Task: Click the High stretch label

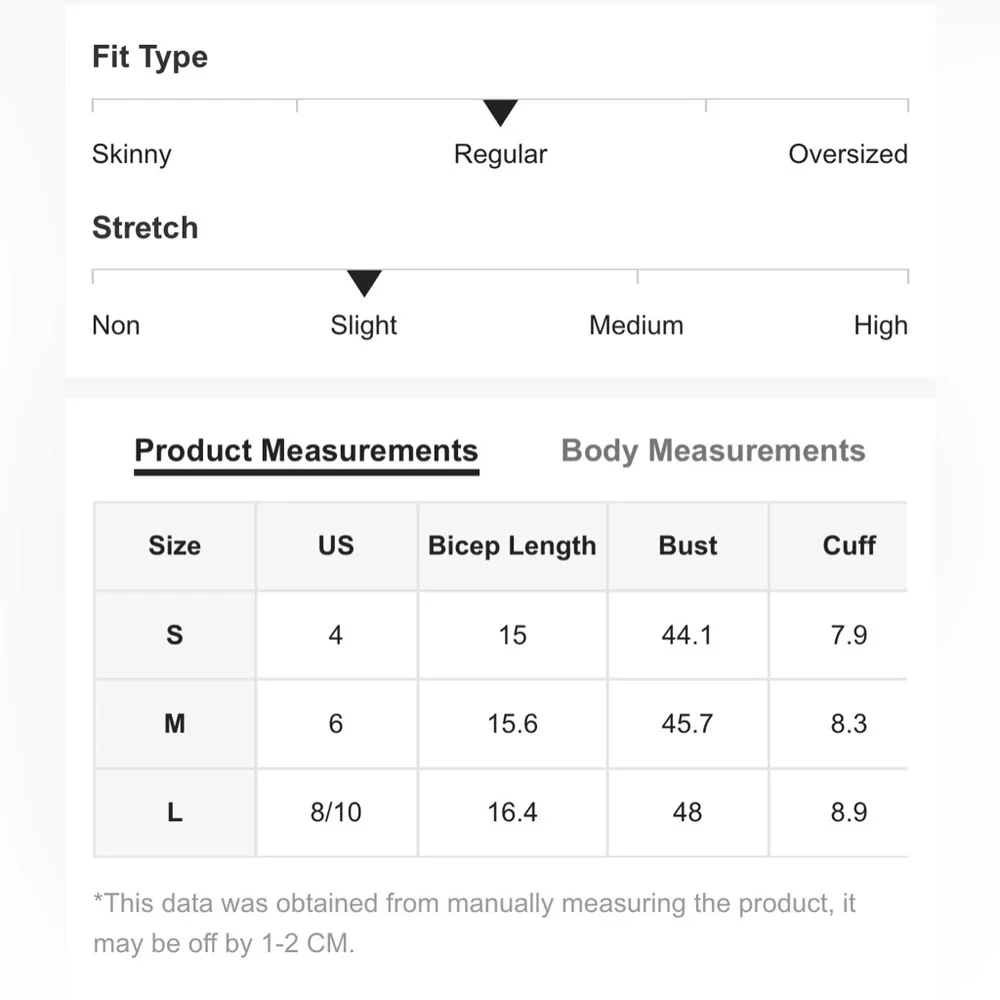Action: (x=880, y=326)
